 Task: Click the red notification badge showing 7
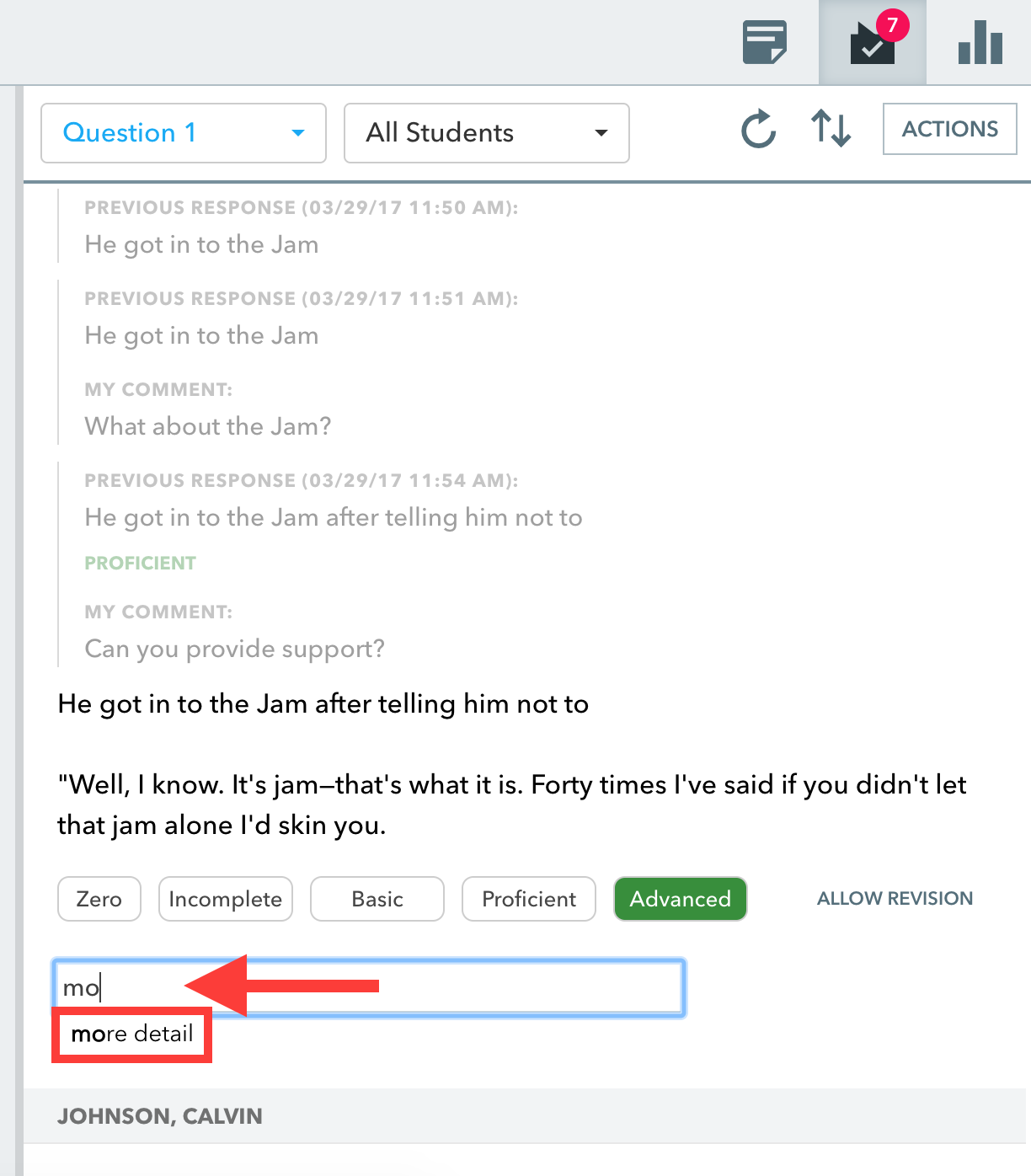(x=892, y=24)
